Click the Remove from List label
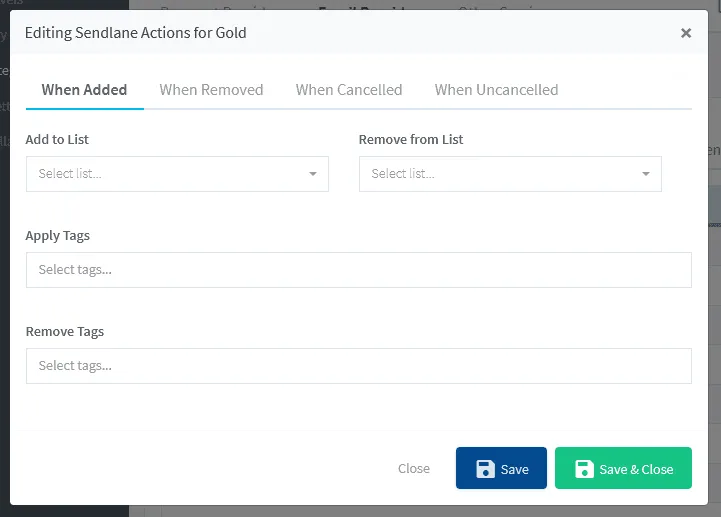This screenshot has width=721, height=517. [411, 140]
